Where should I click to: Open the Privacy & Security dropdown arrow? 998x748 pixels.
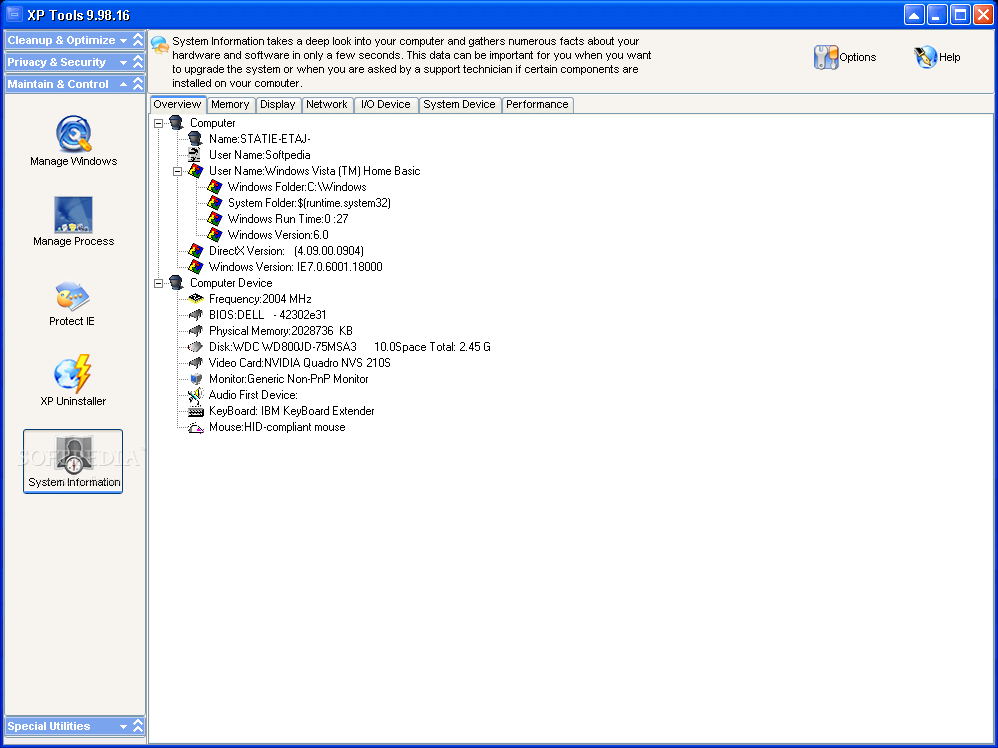tap(123, 62)
